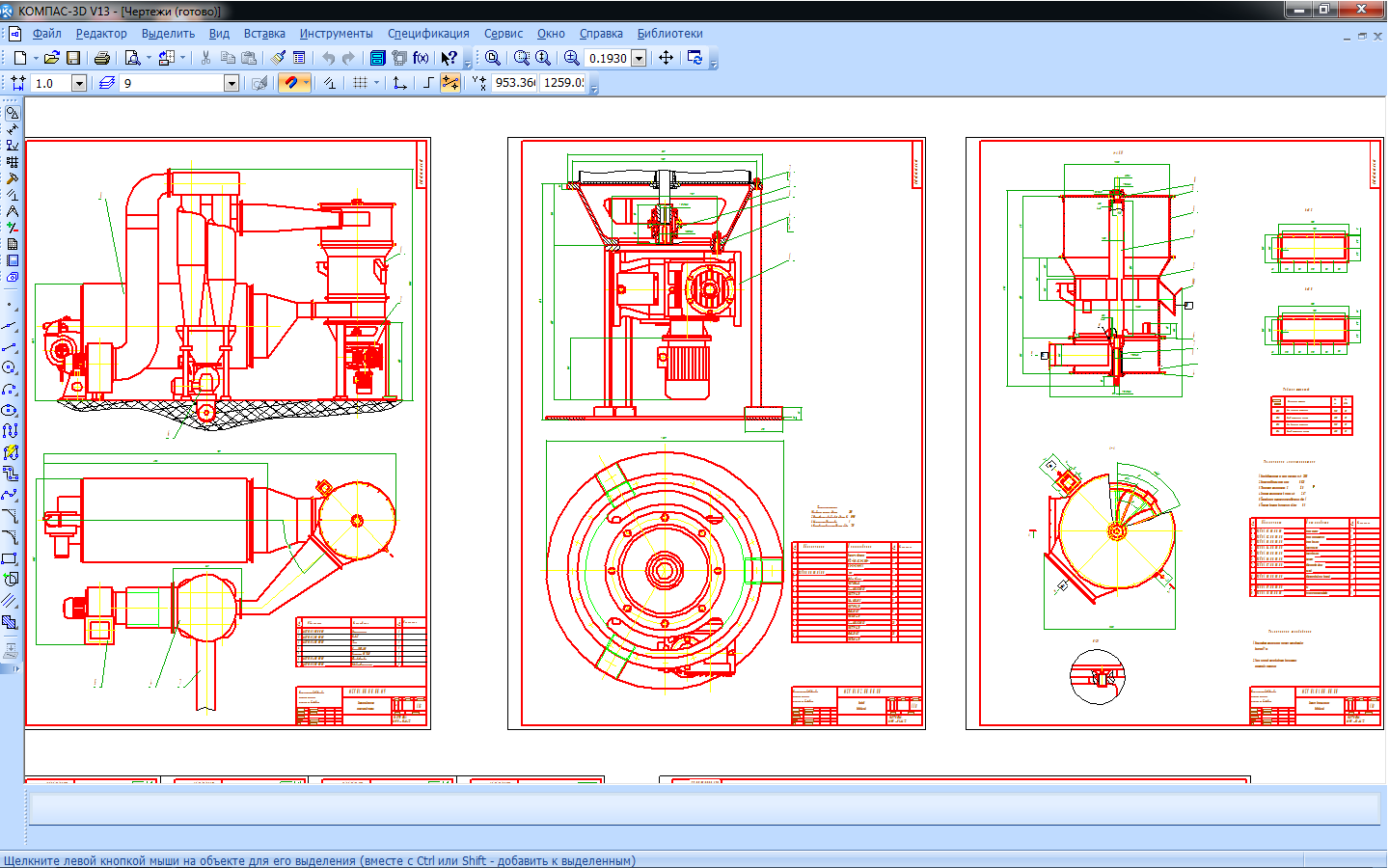Select the ellipse drawing tool
Viewport: 1389px width, 868px height.
point(11,410)
